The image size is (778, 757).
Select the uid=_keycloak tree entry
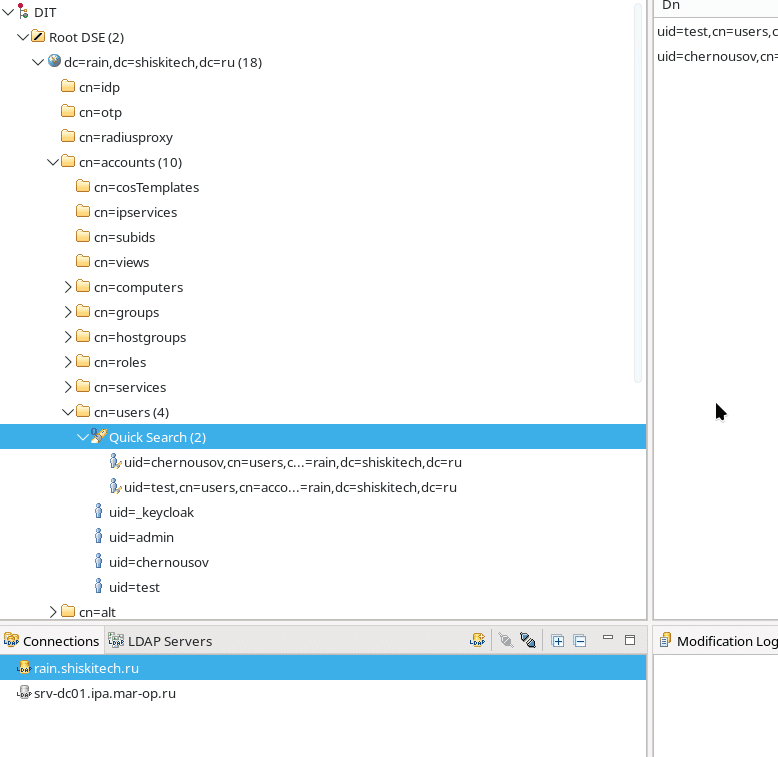[151, 512]
